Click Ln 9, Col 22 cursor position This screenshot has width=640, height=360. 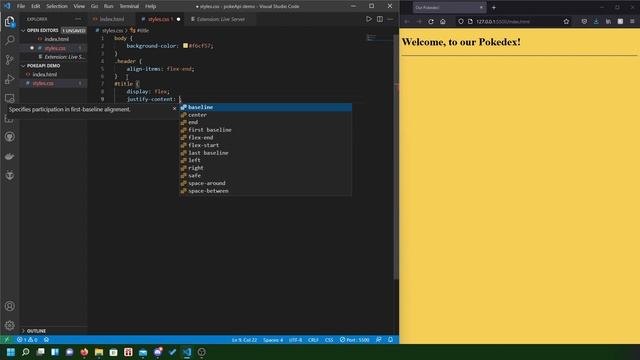(x=244, y=340)
